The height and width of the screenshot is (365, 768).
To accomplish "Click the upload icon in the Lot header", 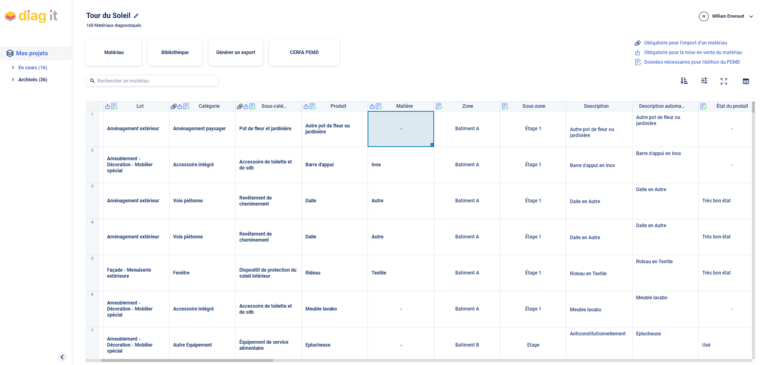I will 108,106.
